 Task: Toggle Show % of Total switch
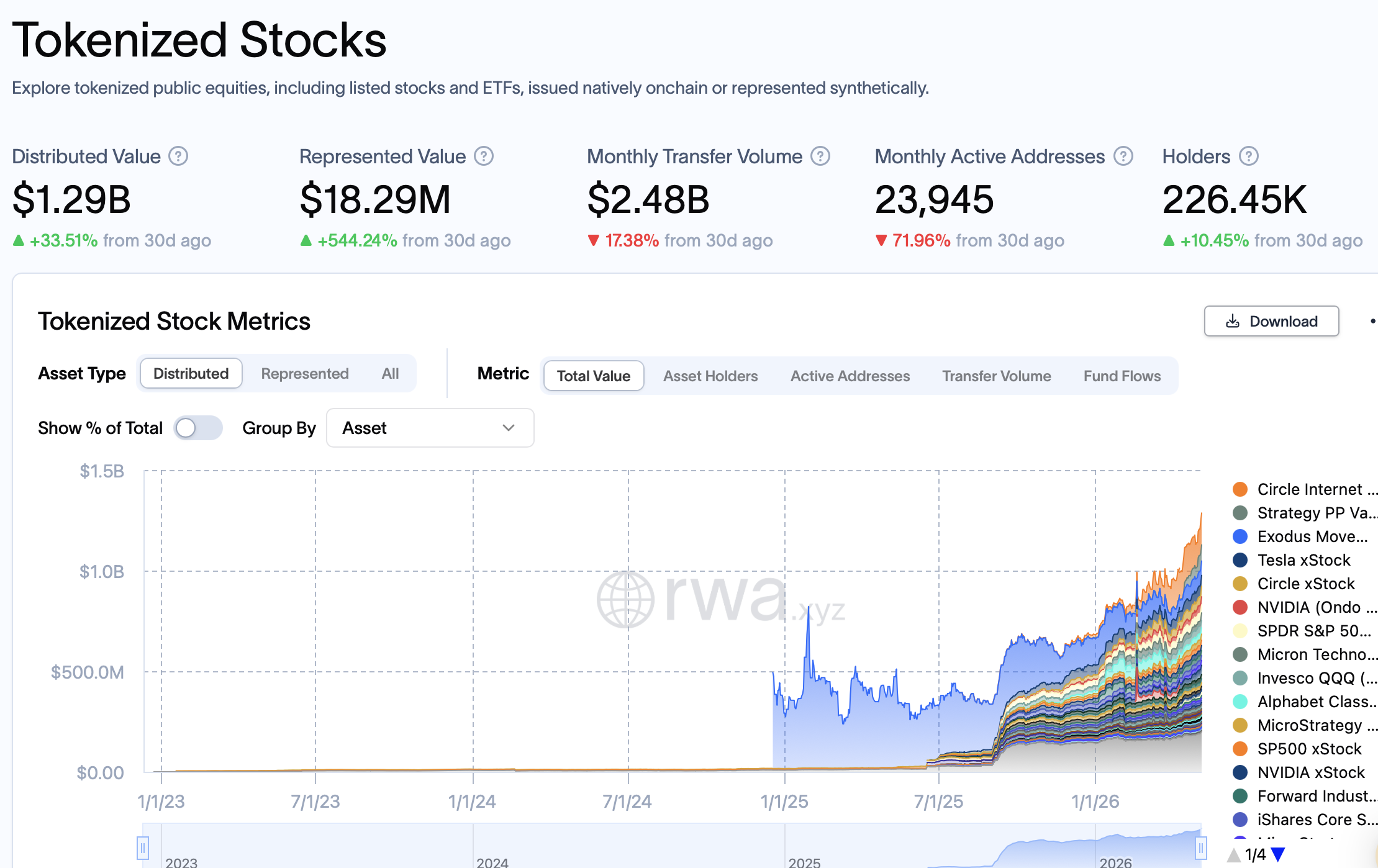198,428
